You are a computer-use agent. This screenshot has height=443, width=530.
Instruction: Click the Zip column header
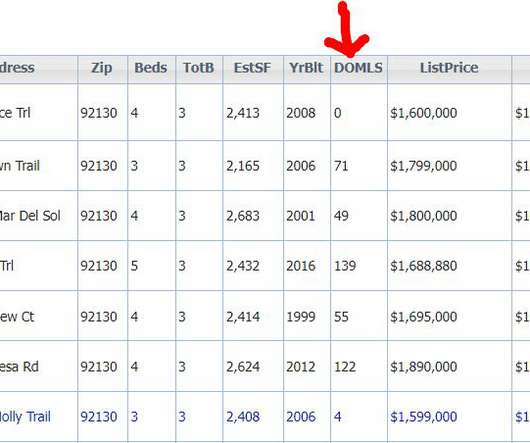[102, 68]
